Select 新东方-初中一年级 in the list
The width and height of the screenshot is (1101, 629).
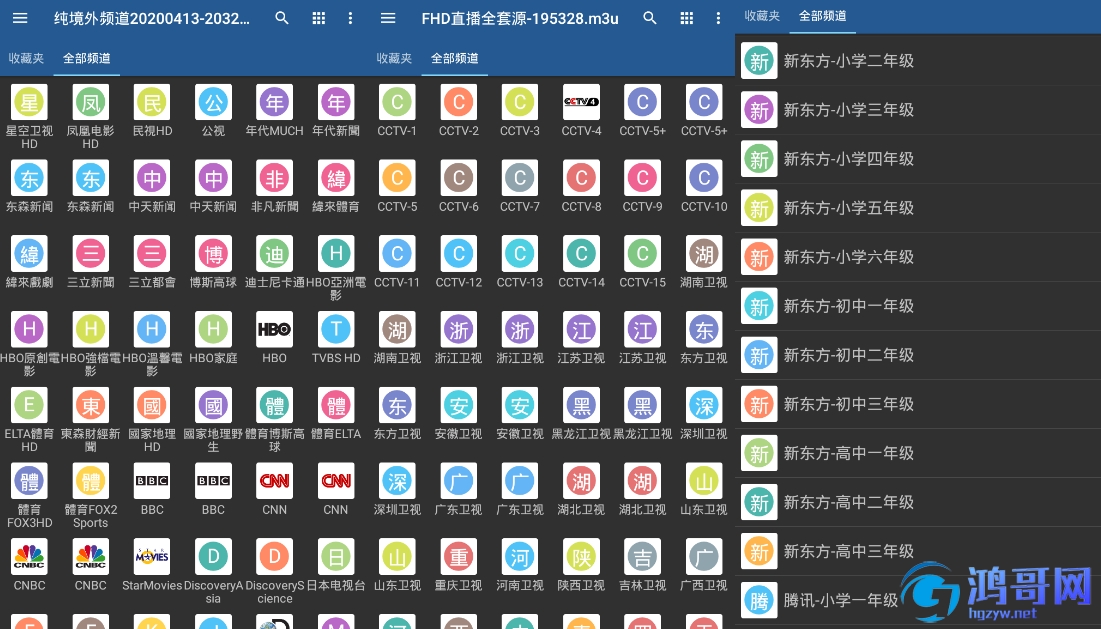coord(918,307)
